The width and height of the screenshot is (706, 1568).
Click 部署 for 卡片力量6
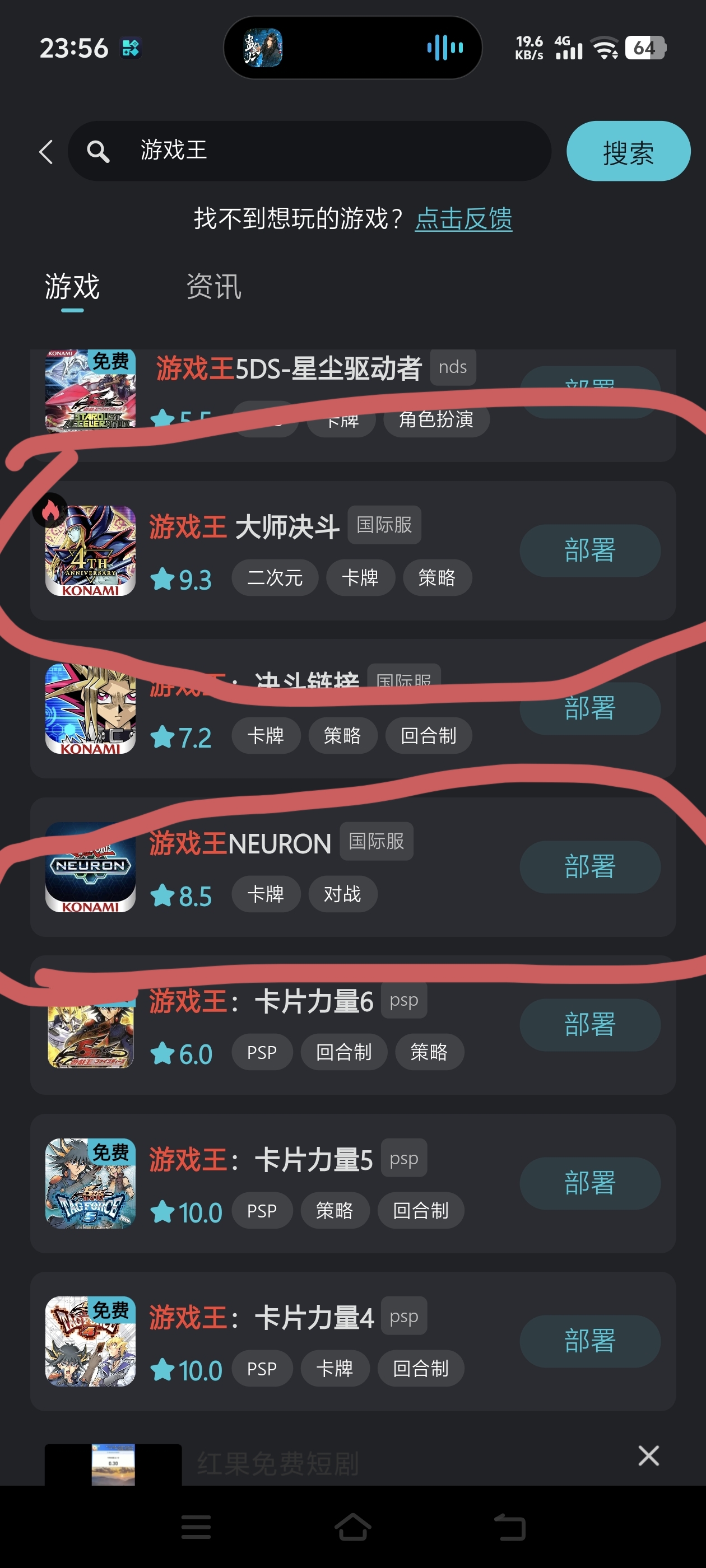[x=589, y=1025]
